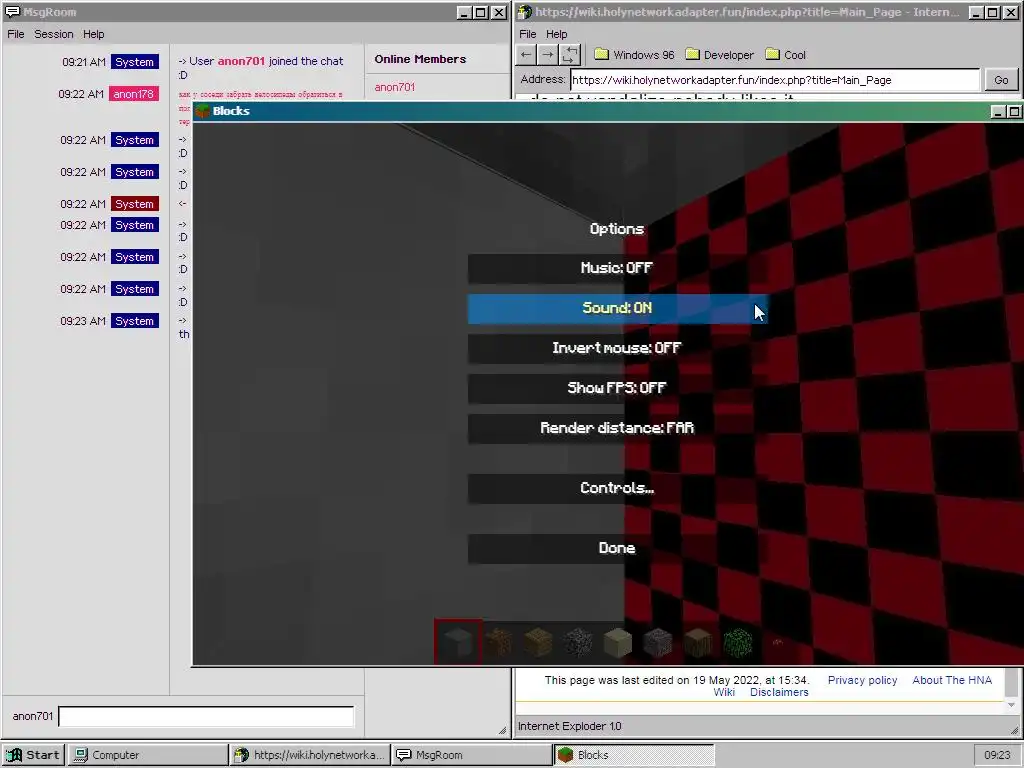Change Render distance: FAR setting
1024x768 pixels.
[x=617, y=428]
